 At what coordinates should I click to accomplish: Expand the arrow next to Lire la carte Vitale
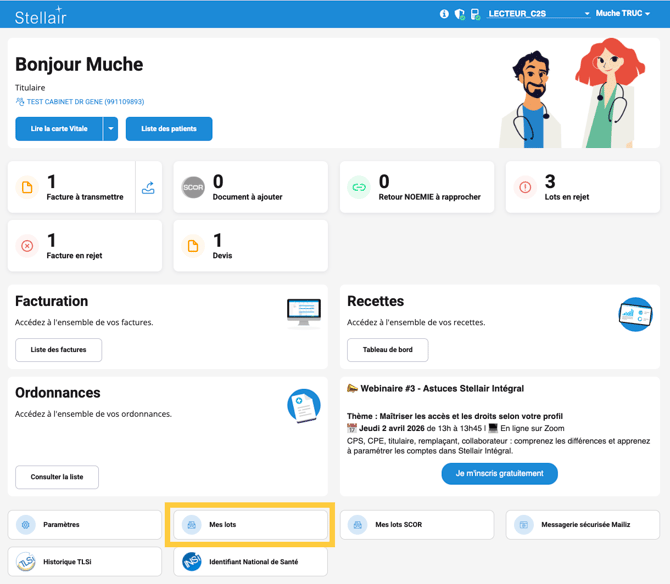click(x=111, y=129)
